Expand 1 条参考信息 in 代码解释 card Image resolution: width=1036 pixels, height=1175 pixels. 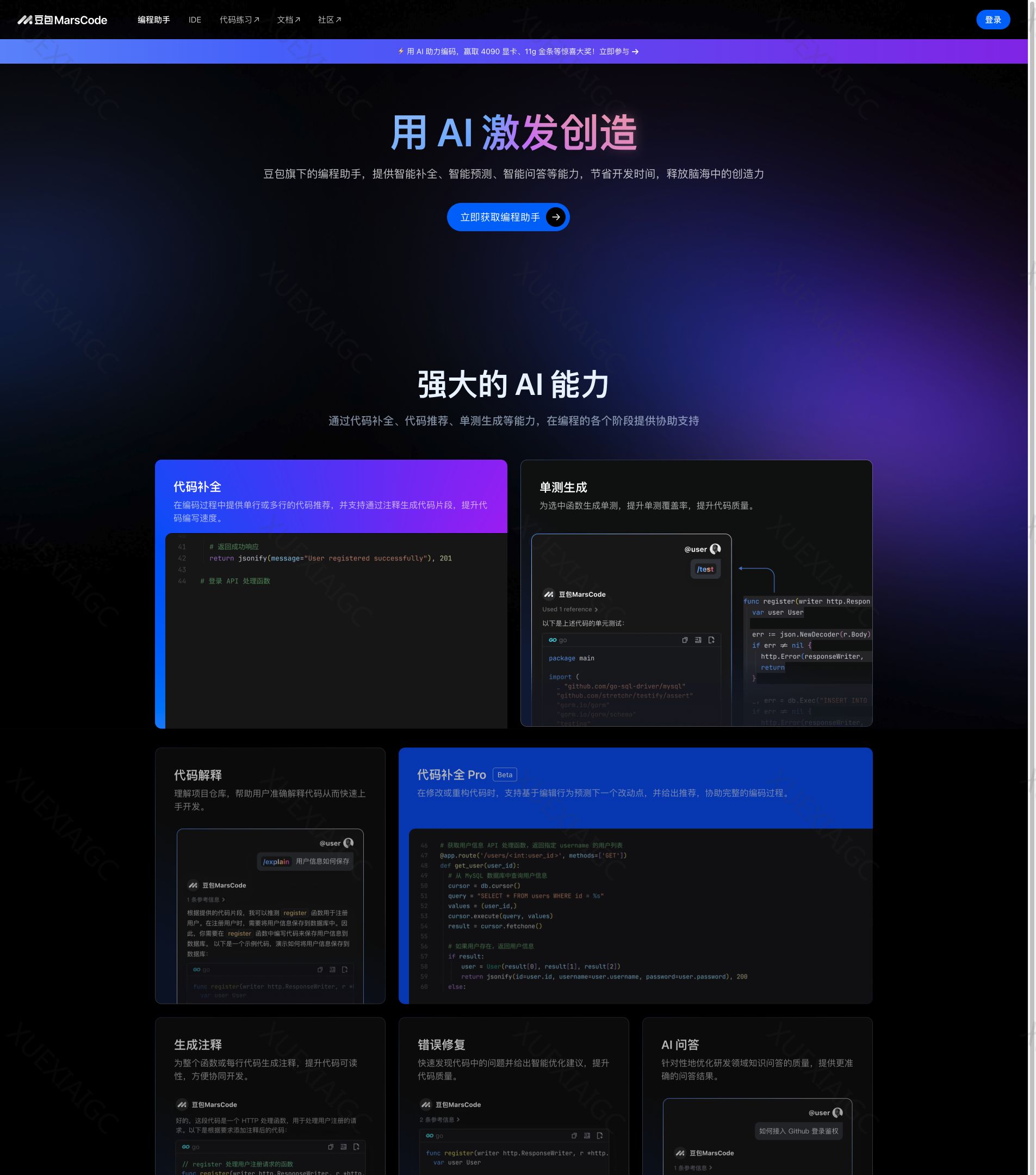[x=206, y=900]
